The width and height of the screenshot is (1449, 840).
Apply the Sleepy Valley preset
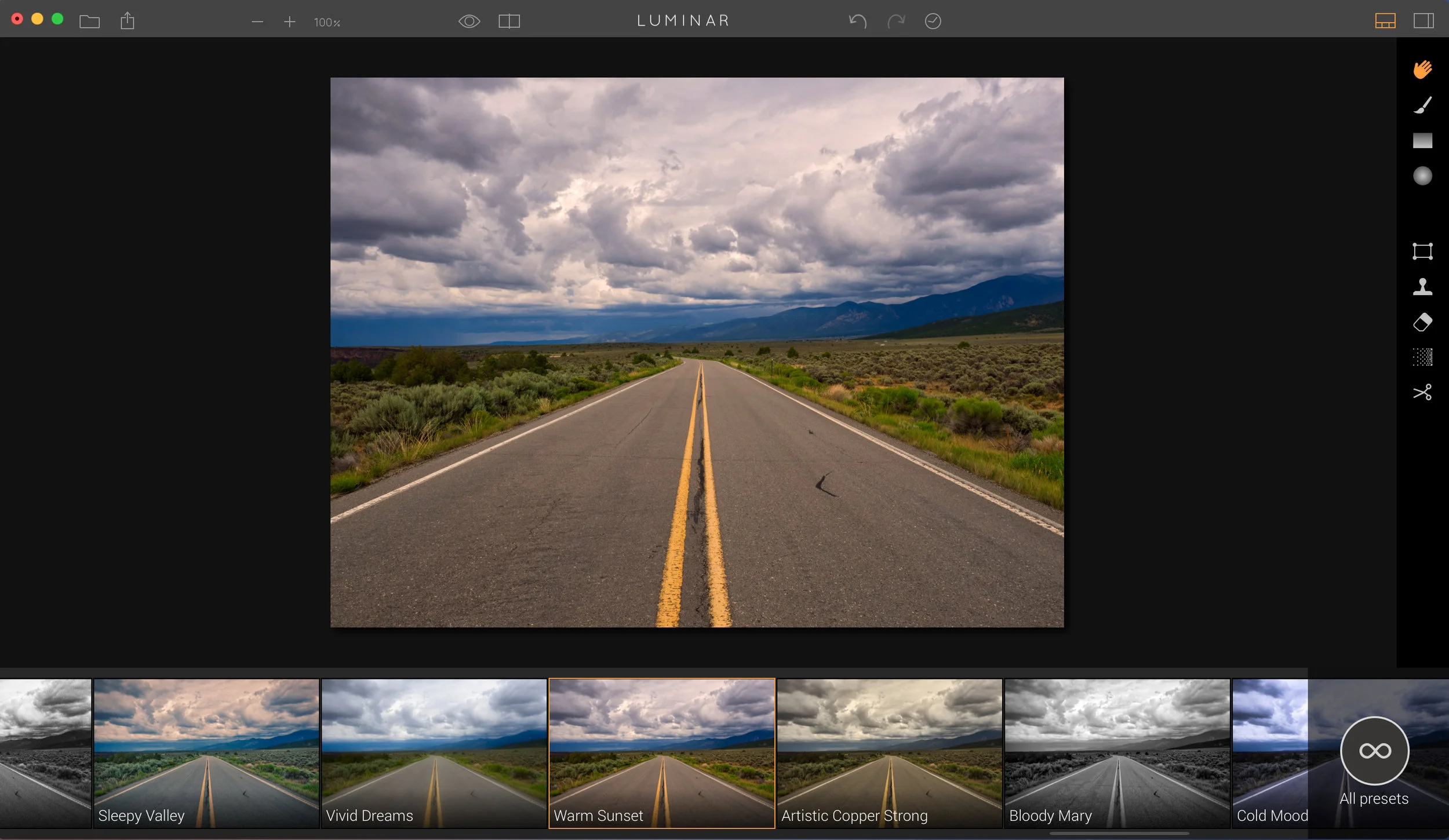(206, 753)
